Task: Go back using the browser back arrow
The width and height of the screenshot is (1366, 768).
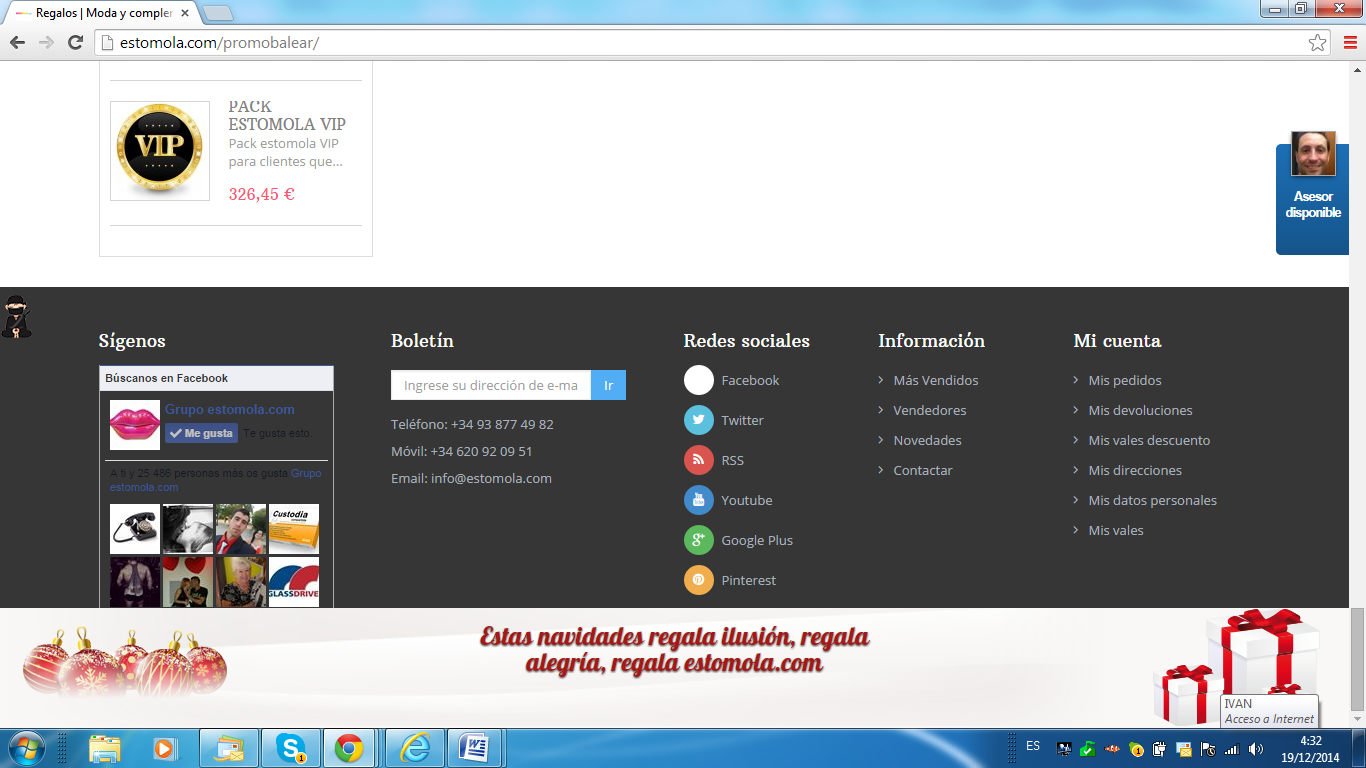Action: click(x=17, y=42)
